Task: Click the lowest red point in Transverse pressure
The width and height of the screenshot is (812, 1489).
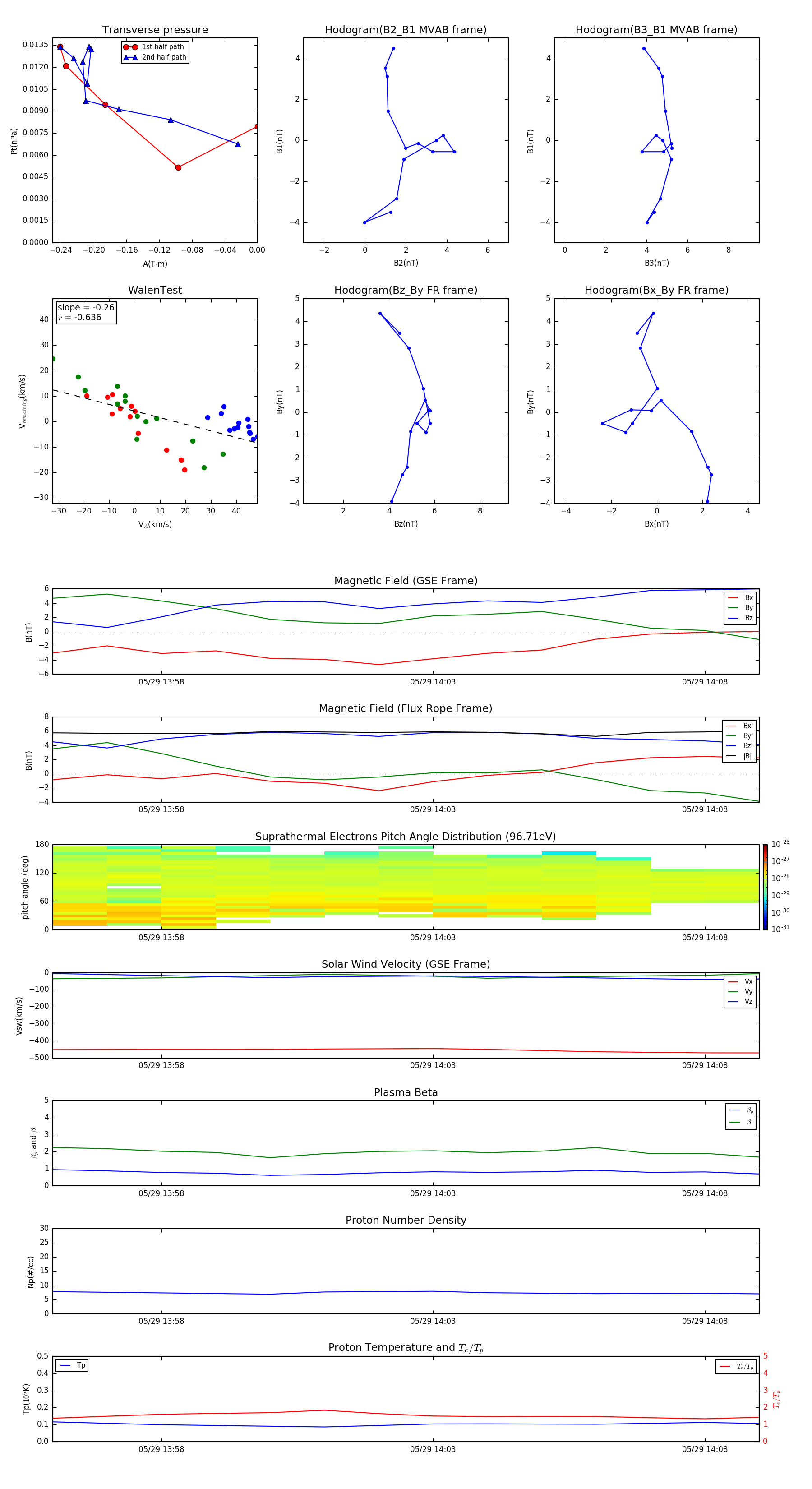Action: pos(178,168)
